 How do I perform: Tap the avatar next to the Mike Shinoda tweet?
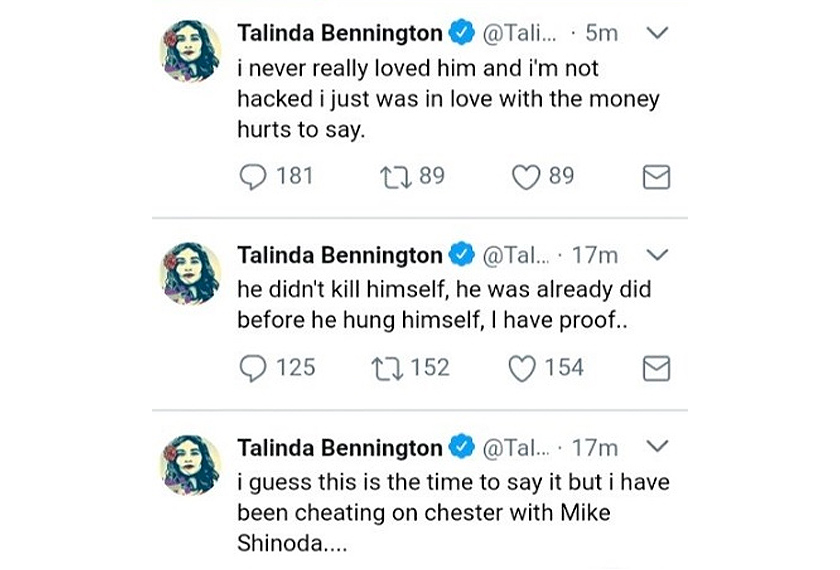(190, 465)
